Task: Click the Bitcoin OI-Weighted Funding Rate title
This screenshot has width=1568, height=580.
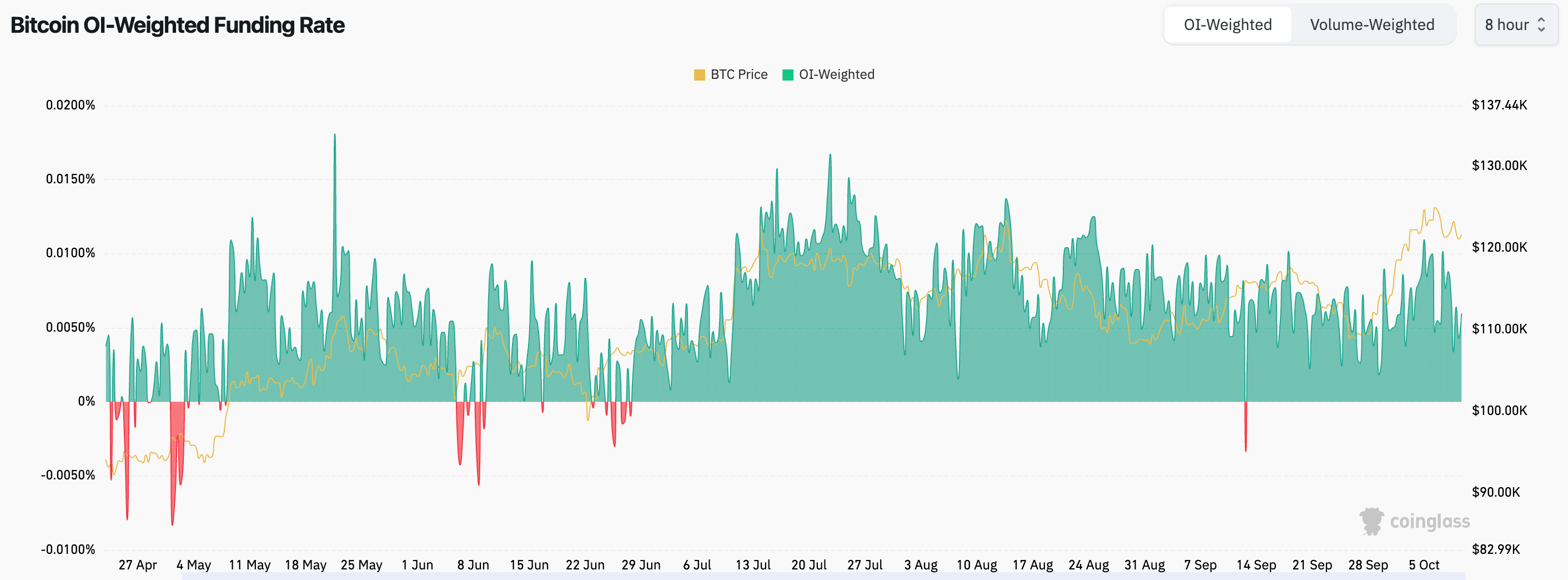Action: 177,25
